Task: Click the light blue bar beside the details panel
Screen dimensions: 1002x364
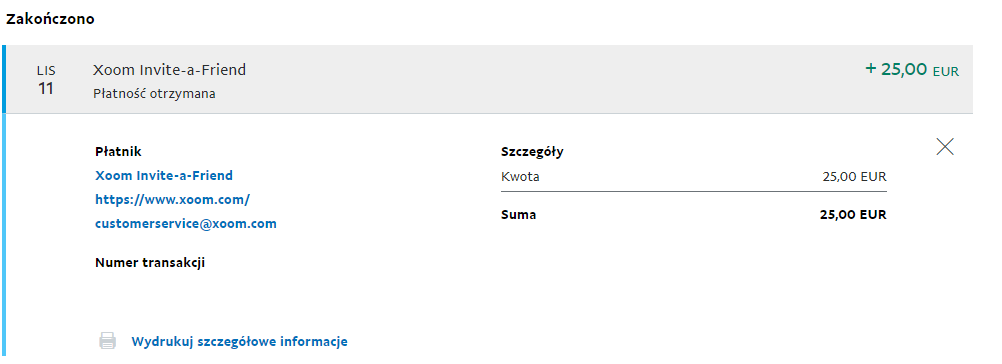Action: point(3,235)
